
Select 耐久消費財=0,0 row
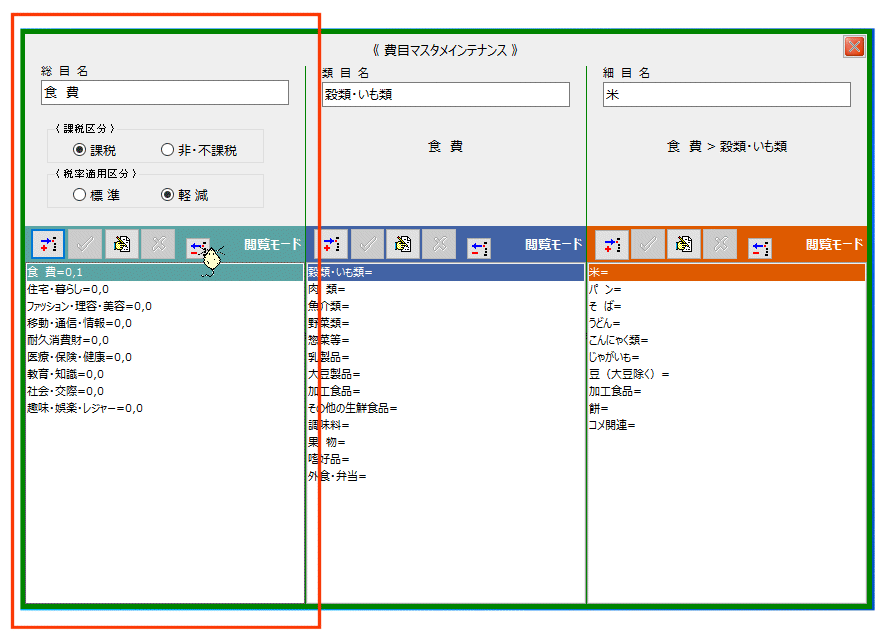coord(164,340)
